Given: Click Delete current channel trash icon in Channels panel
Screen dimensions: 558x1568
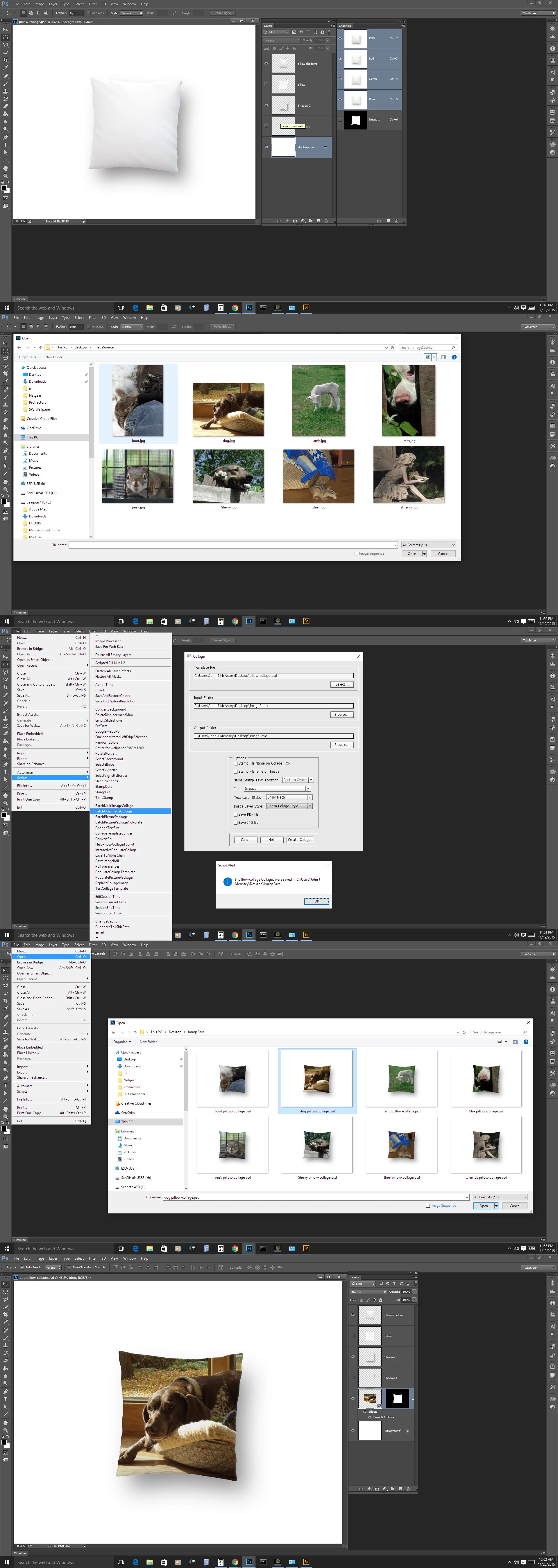Looking at the screenshot, I should click(397, 221).
